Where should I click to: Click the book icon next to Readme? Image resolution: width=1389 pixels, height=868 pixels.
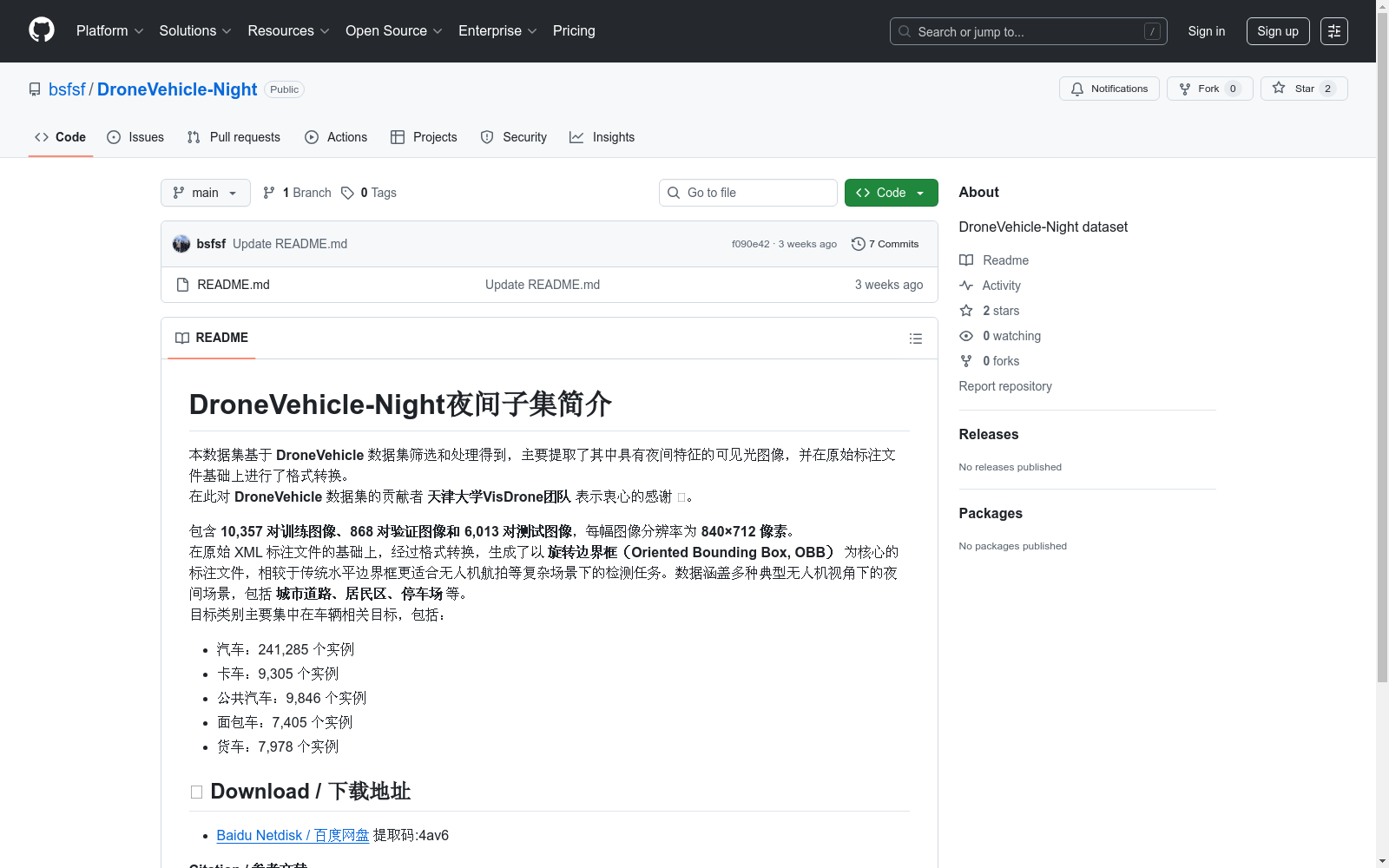966,260
